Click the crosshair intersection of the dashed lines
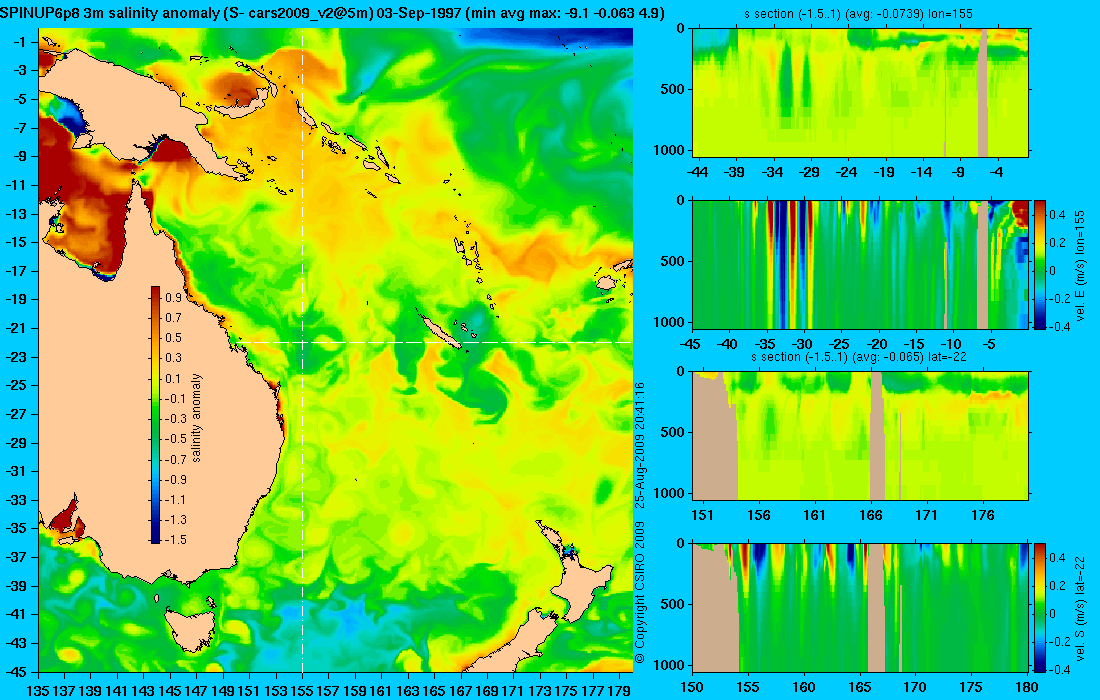 click(x=302, y=342)
